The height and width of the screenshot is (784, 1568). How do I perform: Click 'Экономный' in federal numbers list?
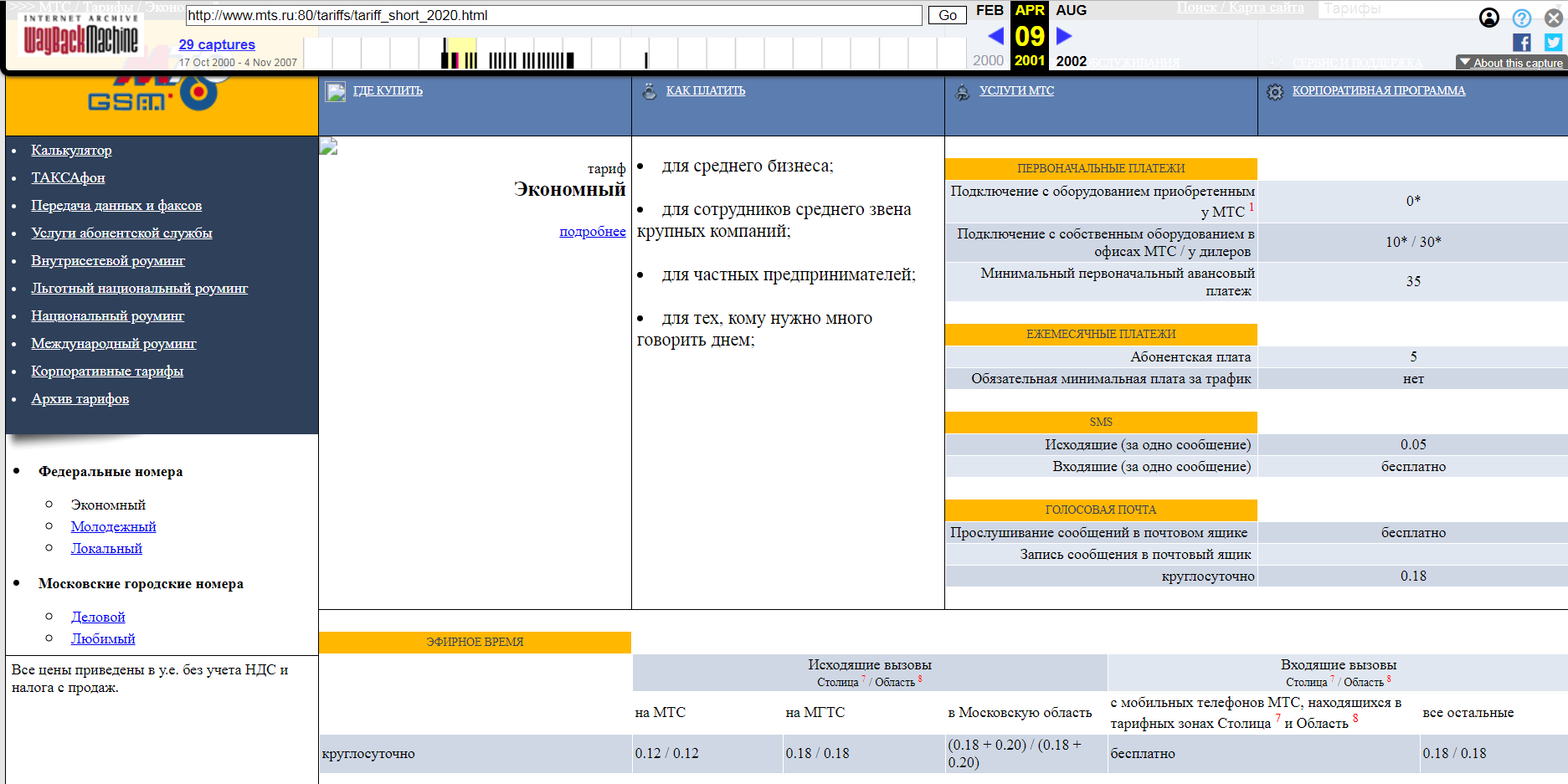[x=108, y=505]
